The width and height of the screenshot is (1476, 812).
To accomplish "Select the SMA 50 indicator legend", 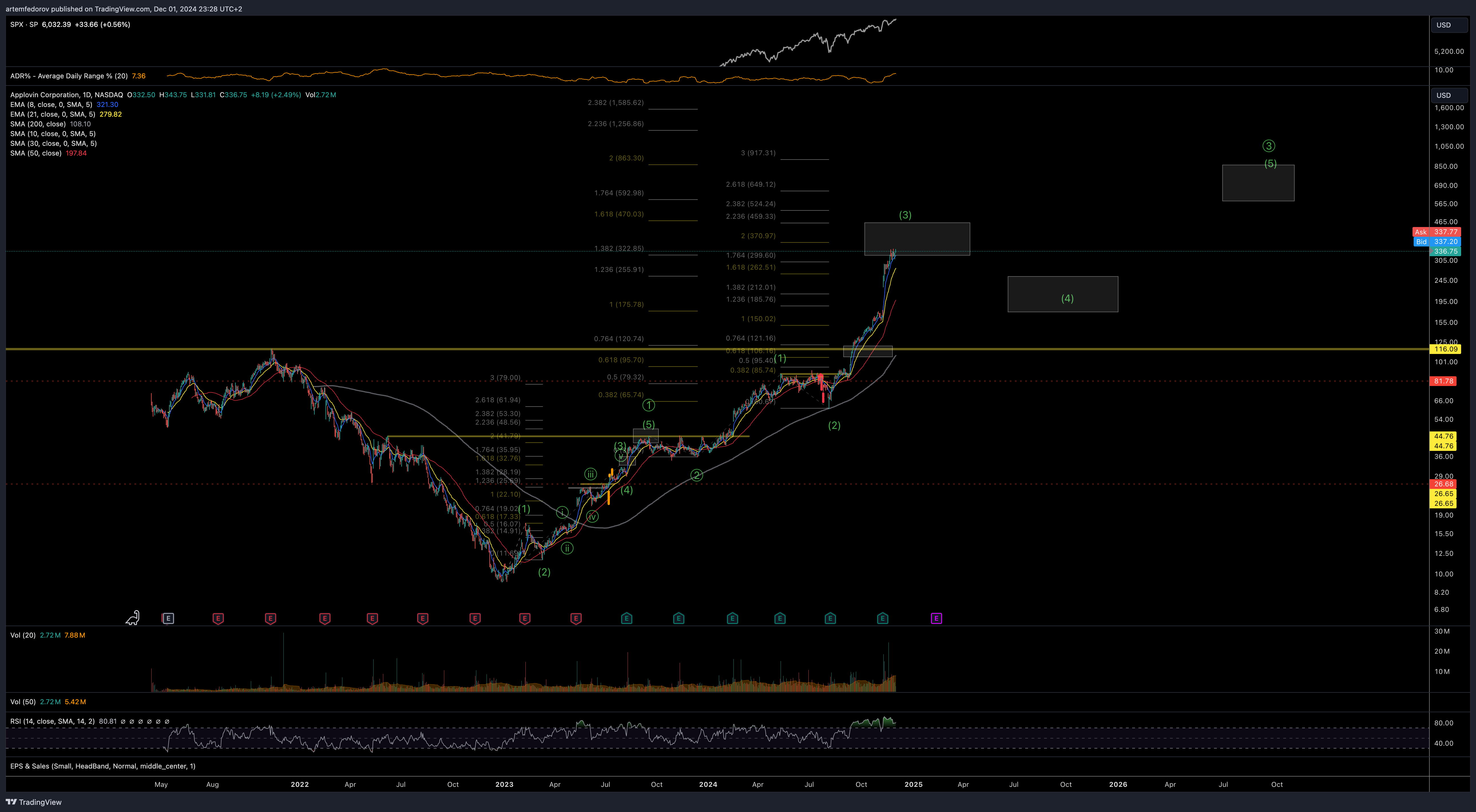I will (x=35, y=154).
